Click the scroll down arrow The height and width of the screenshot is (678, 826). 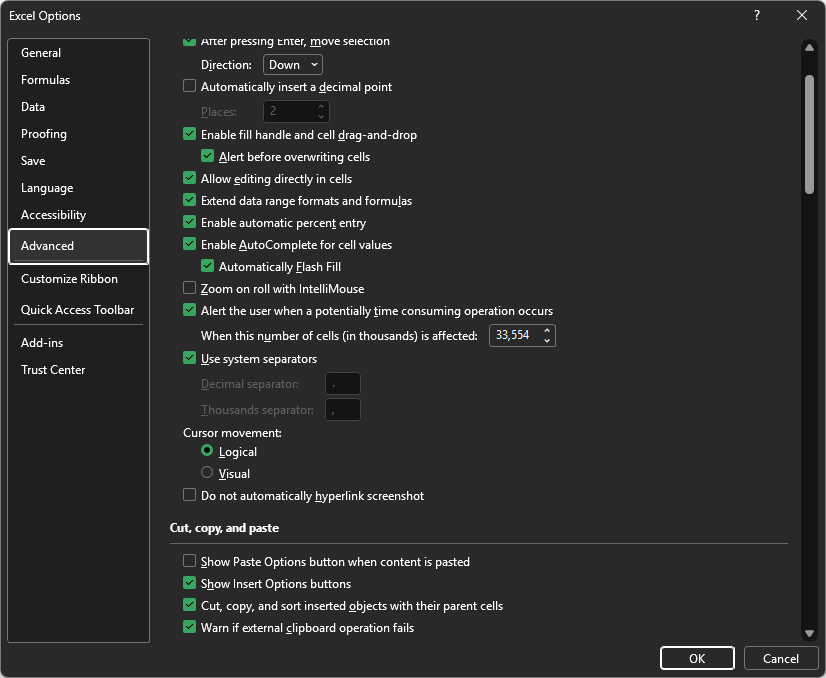[809, 633]
